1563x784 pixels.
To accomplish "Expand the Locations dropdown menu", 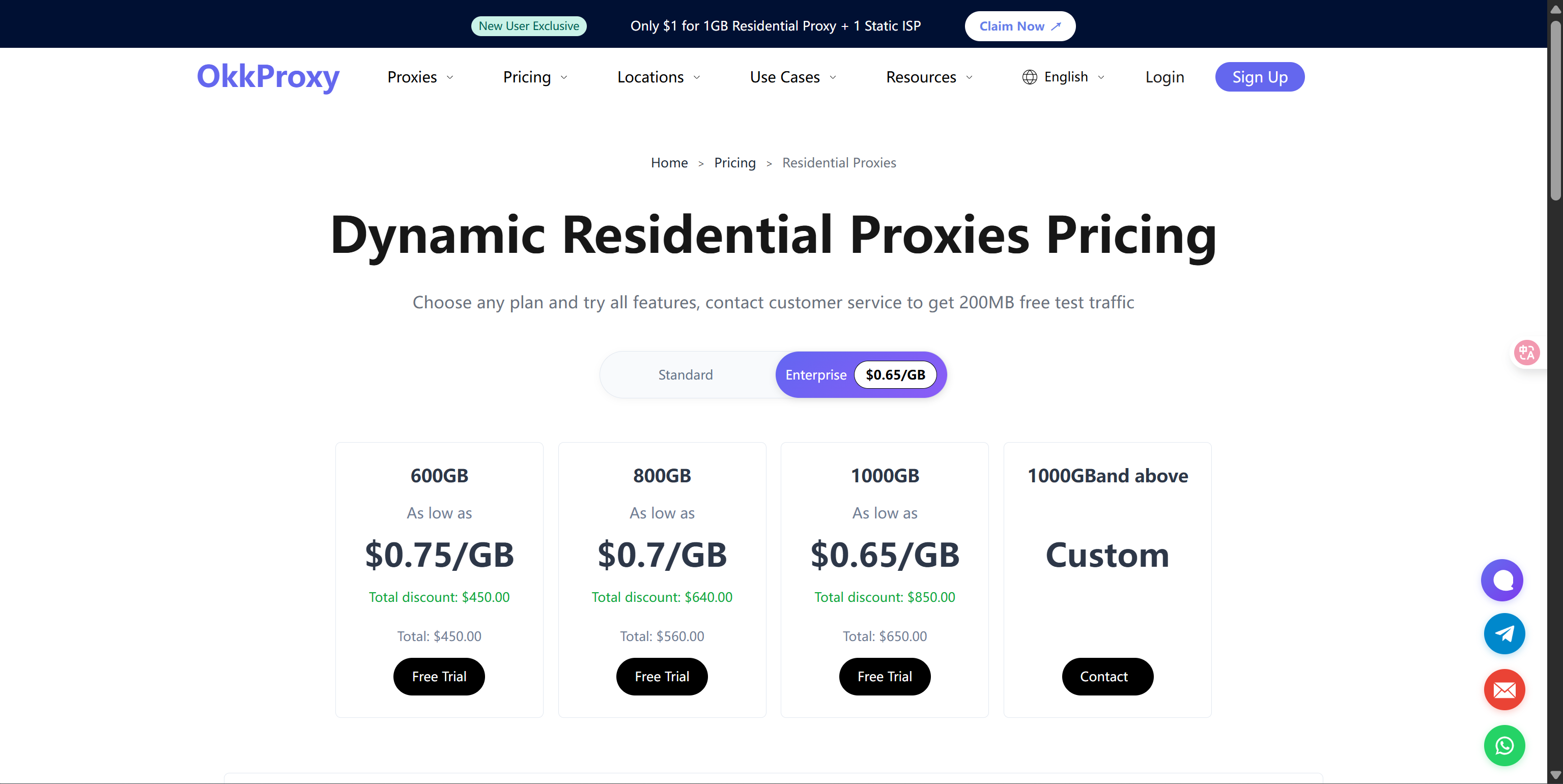I will 658,77.
